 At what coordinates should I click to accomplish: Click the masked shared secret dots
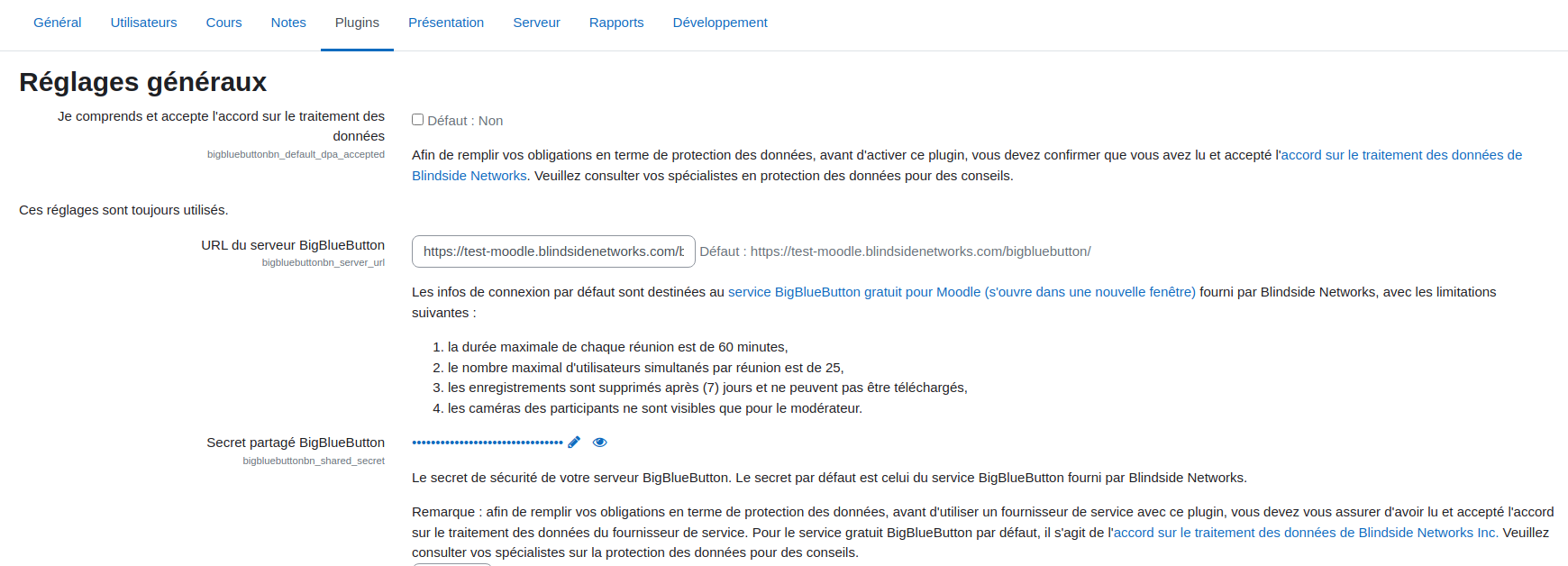[488, 443]
